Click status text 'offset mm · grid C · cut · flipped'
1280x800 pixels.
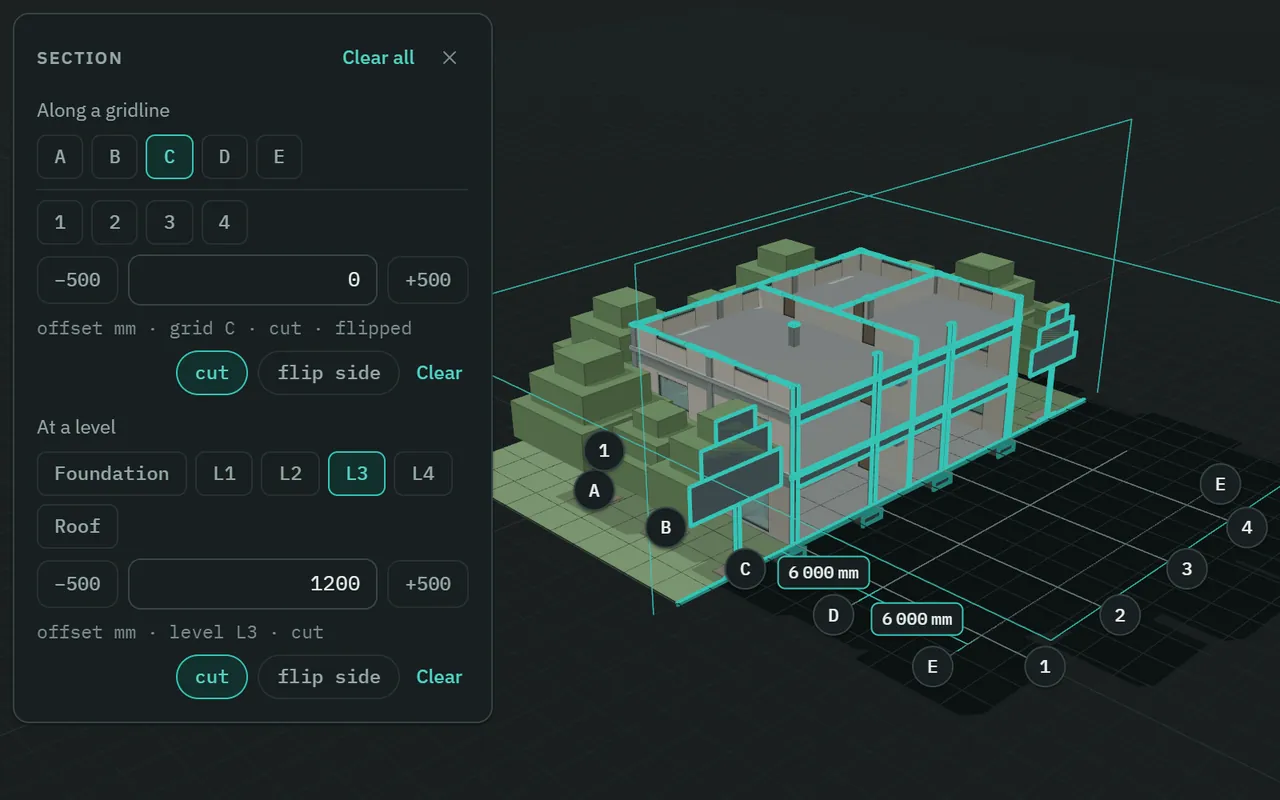(x=224, y=328)
